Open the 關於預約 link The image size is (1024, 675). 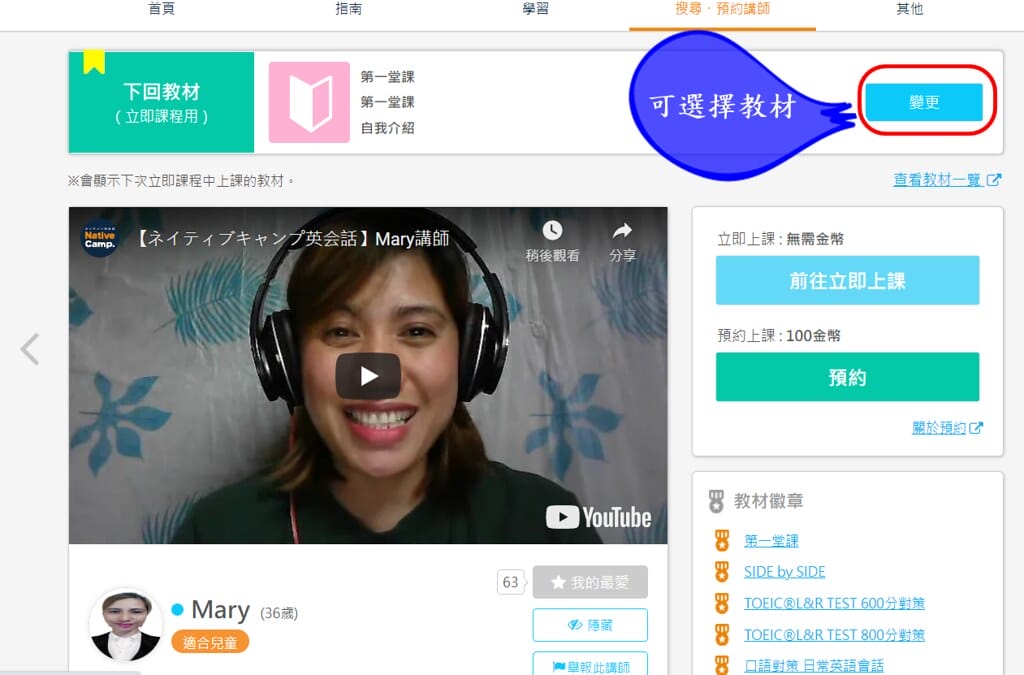coord(938,428)
